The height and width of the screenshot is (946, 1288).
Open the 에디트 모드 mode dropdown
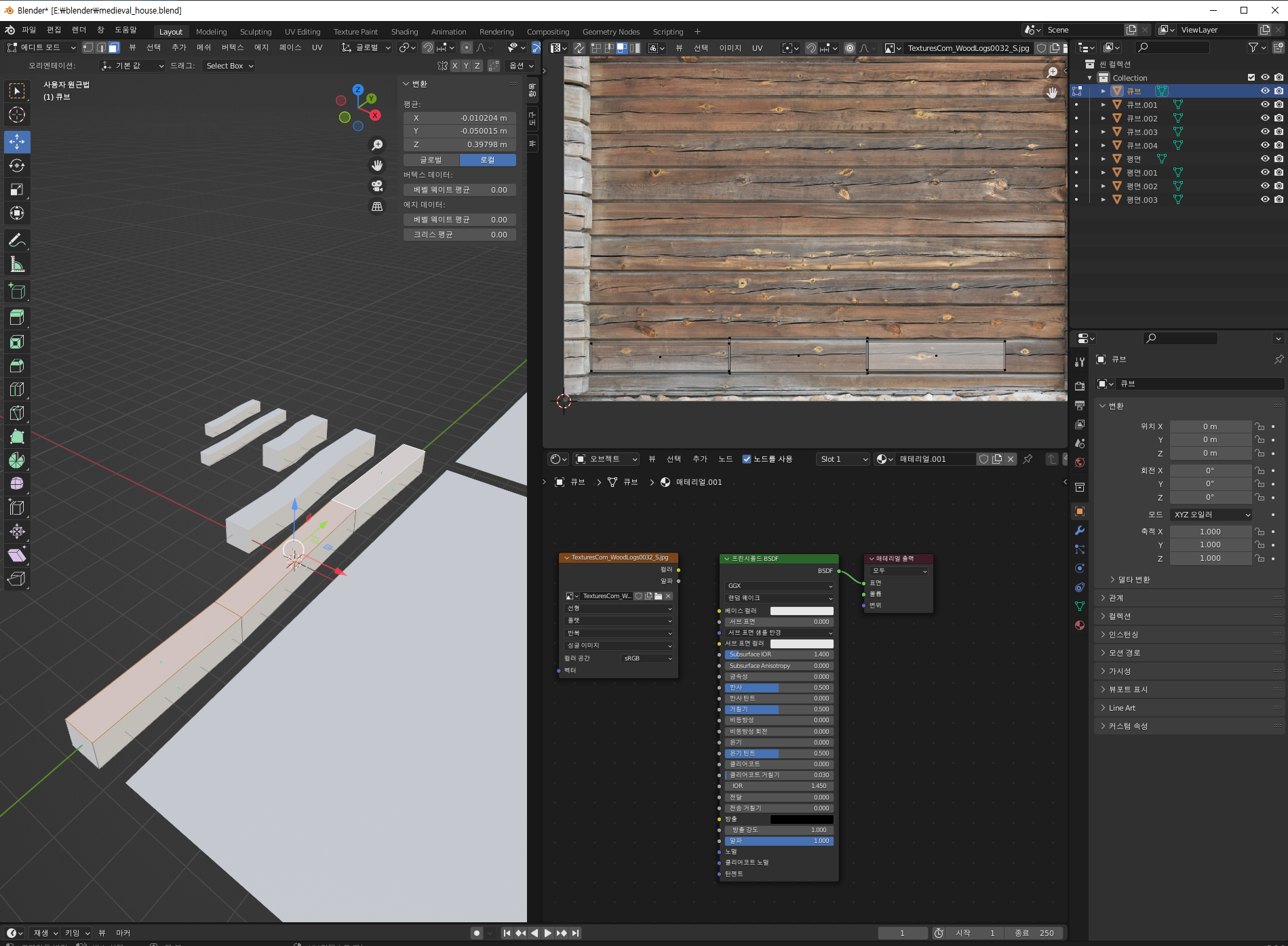coord(41,47)
